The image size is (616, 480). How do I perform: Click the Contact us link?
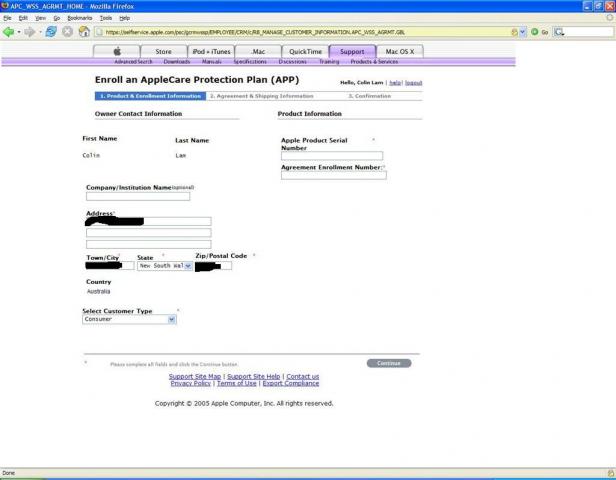pyautogui.click(x=302, y=376)
